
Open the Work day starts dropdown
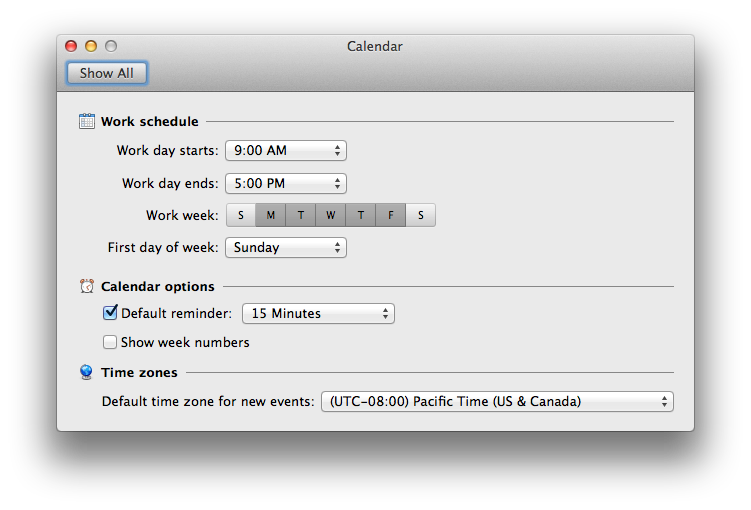pos(286,150)
